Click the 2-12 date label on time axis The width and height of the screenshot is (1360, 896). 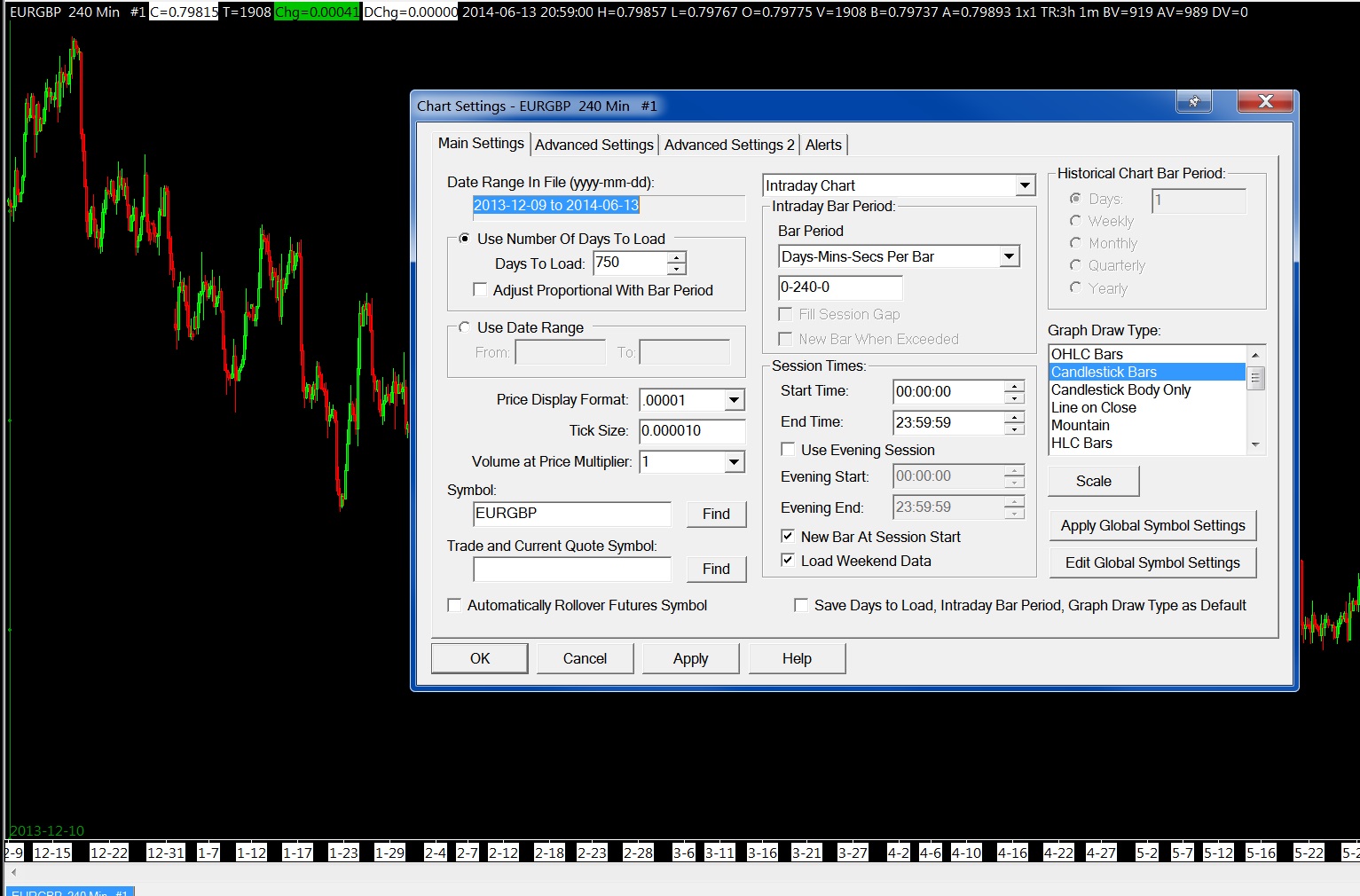504,853
